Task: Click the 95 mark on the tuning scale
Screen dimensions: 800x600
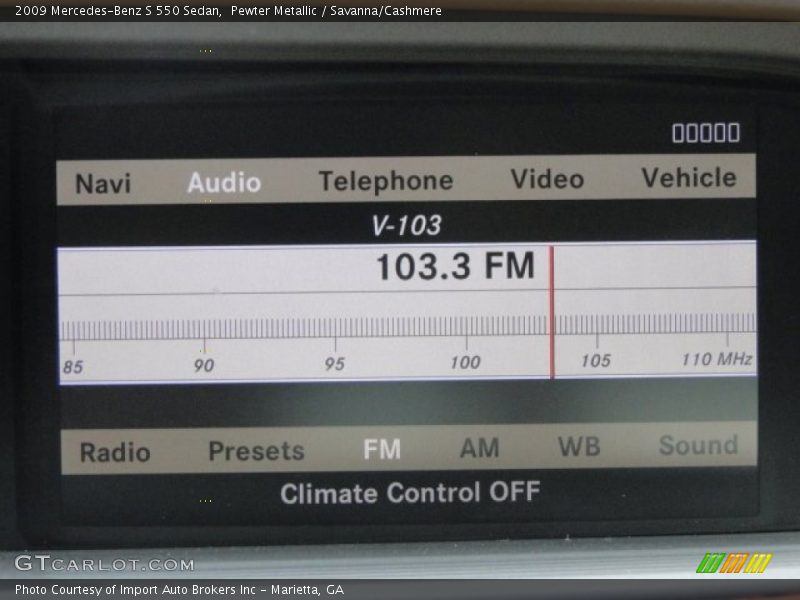Action: (x=335, y=364)
